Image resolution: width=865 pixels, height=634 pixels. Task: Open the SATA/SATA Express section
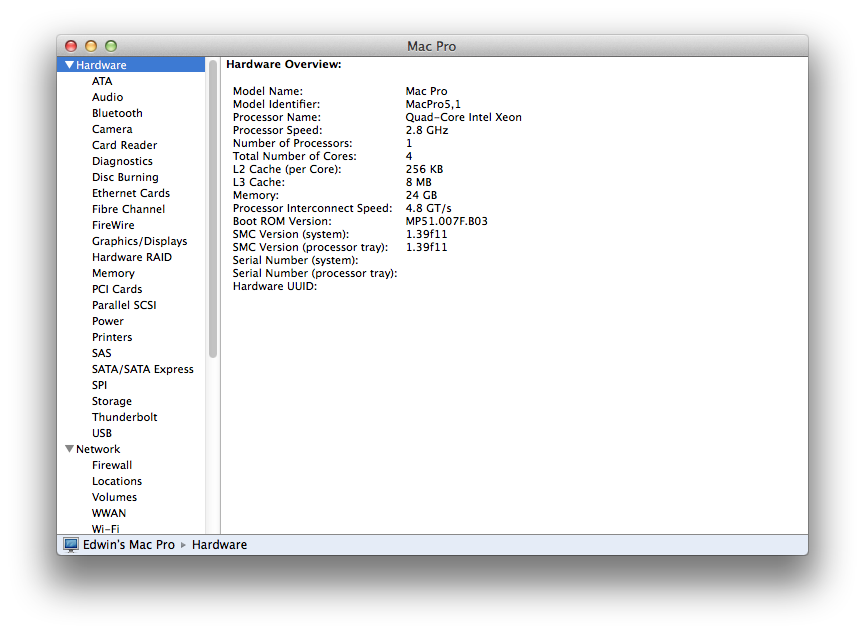142,369
